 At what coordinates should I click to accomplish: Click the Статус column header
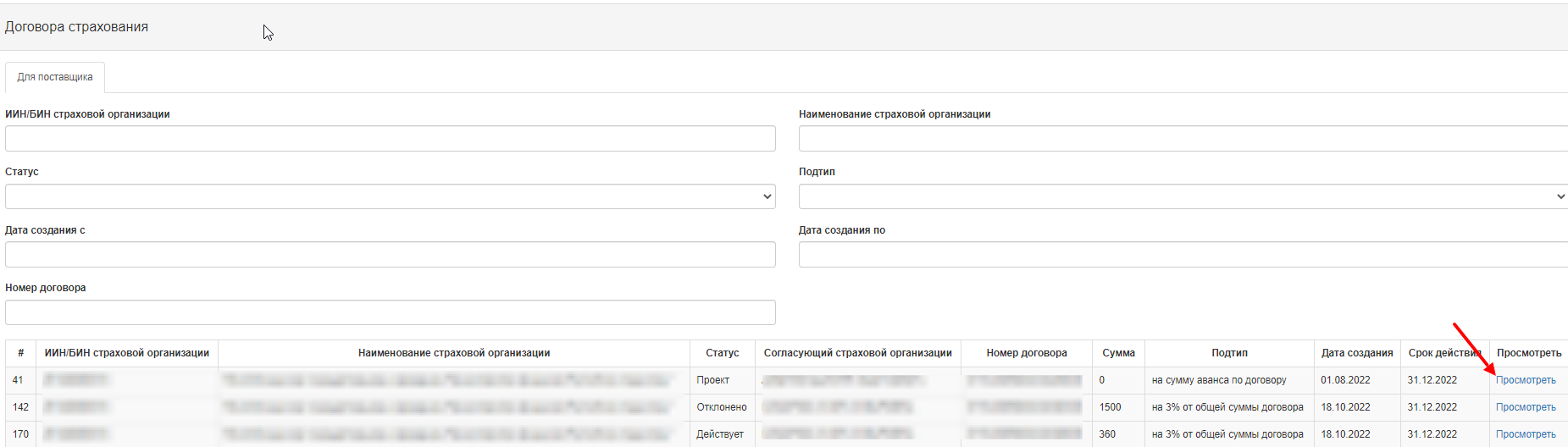click(x=722, y=353)
